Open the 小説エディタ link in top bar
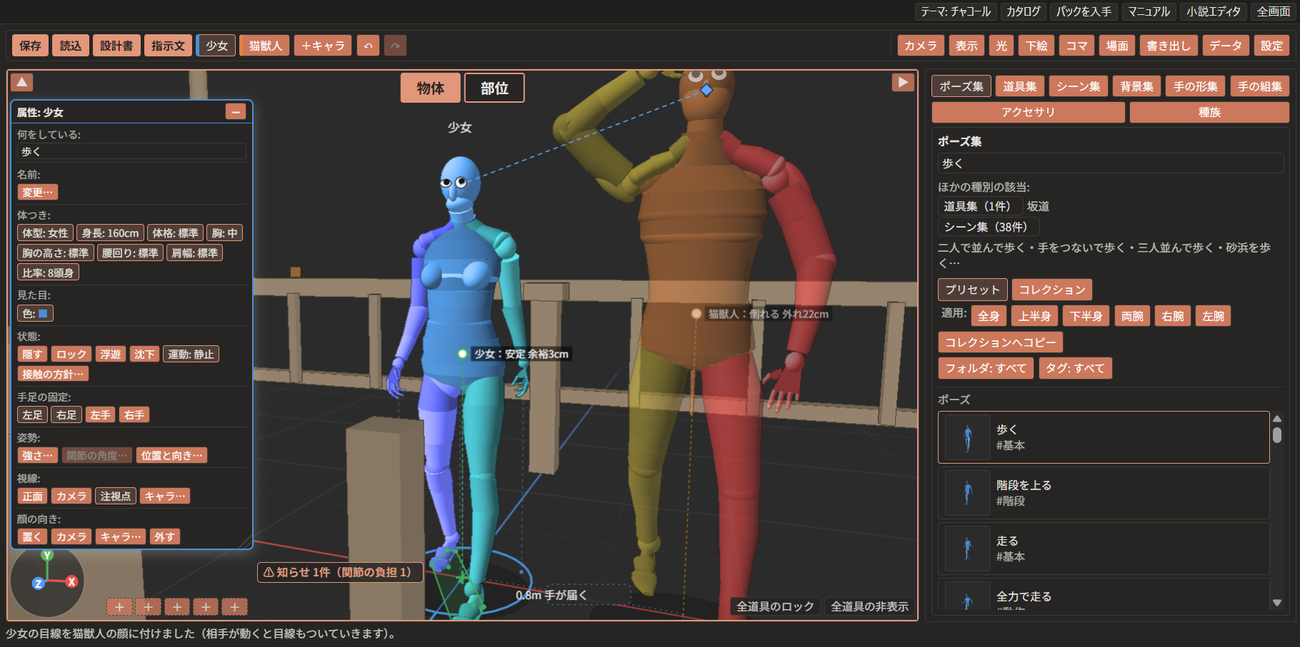Viewport: 1300px width, 647px height. 1212,12
